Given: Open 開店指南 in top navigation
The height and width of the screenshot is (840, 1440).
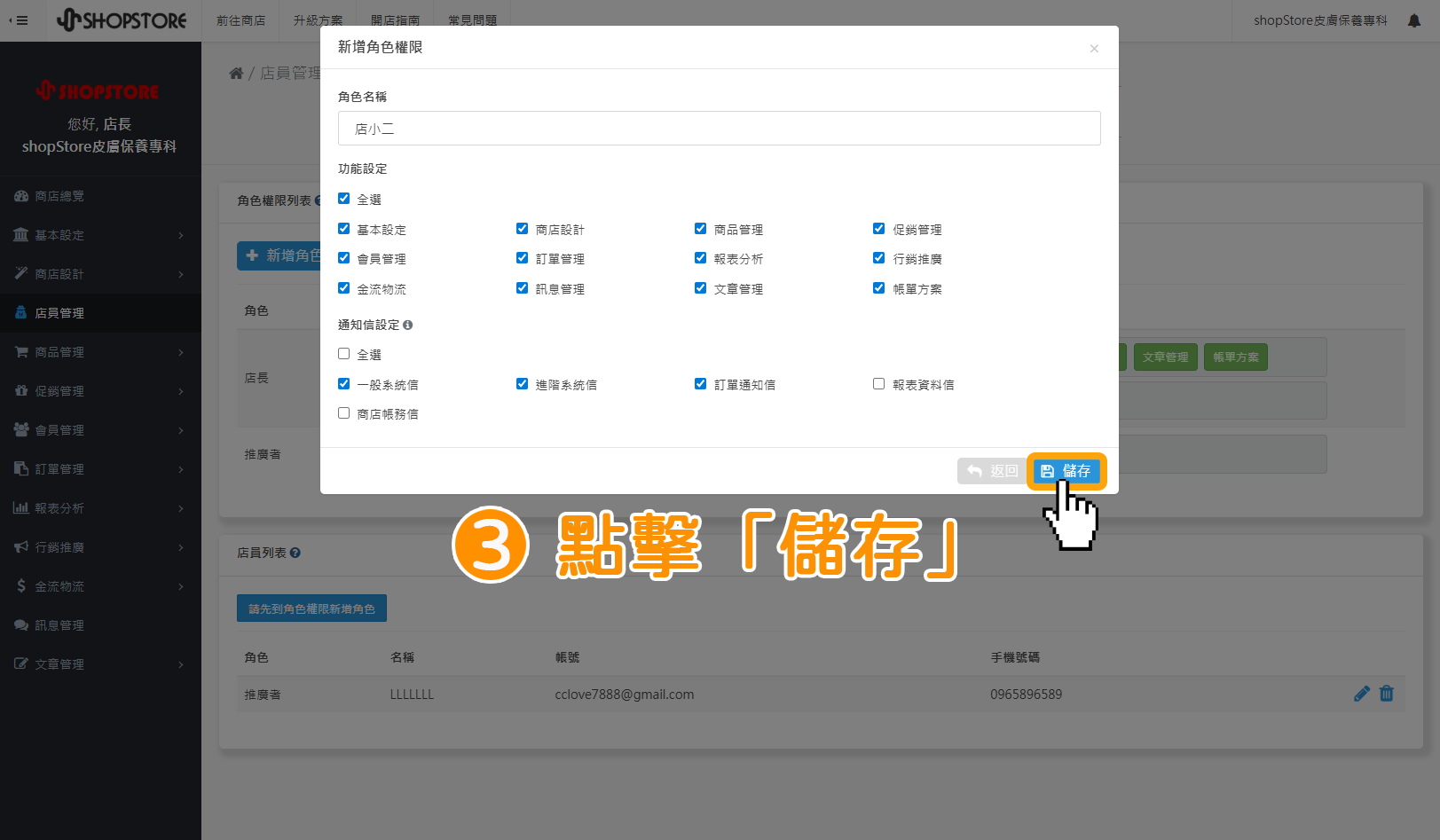Looking at the screenshot, I should click(x=396, y=20).
